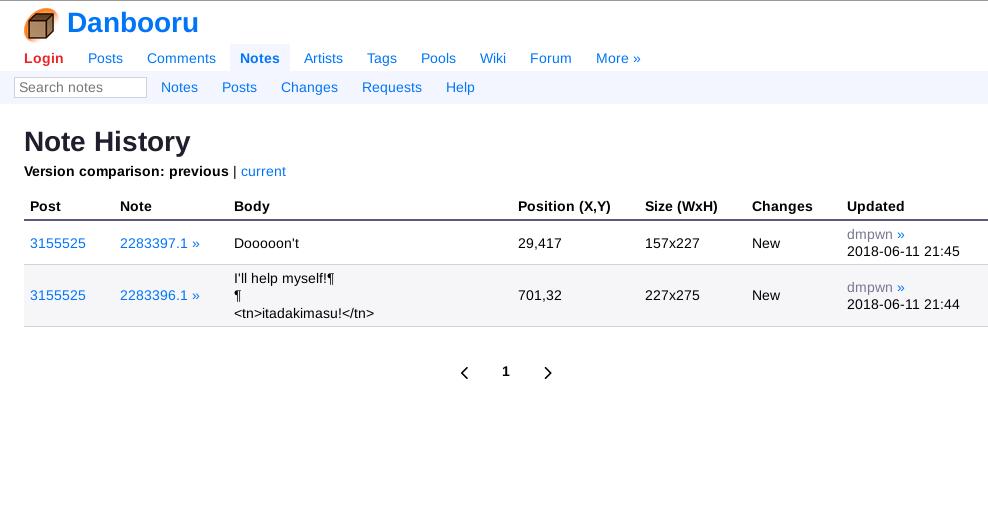Viewport: 988px width, 518px height.
Task: Open post 3155525 in the Dooooon't row
Action: [x=58, y=243]
